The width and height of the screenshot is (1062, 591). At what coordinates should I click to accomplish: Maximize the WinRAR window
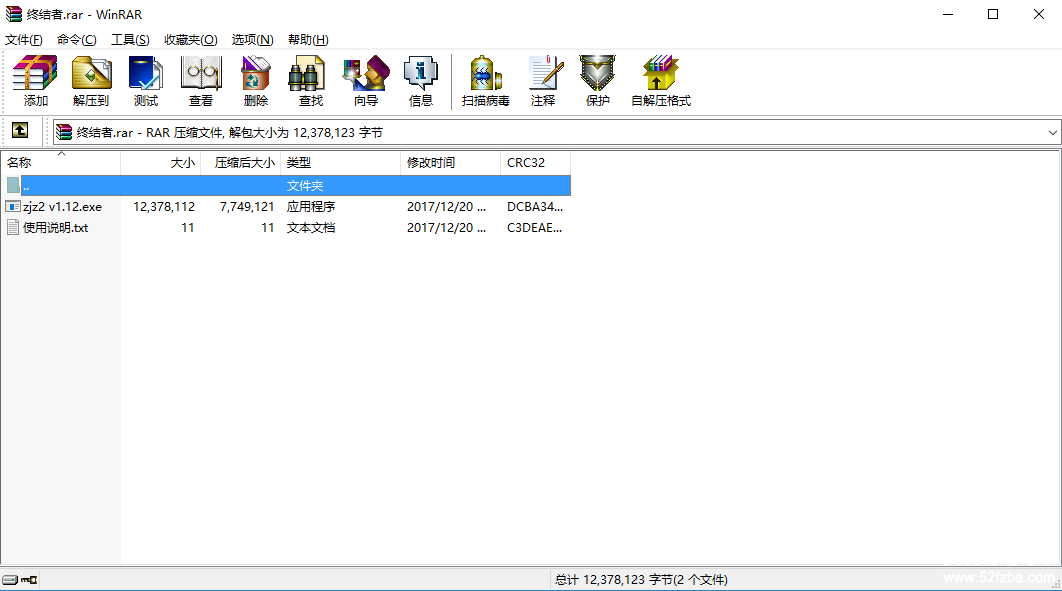click(993, 14)
